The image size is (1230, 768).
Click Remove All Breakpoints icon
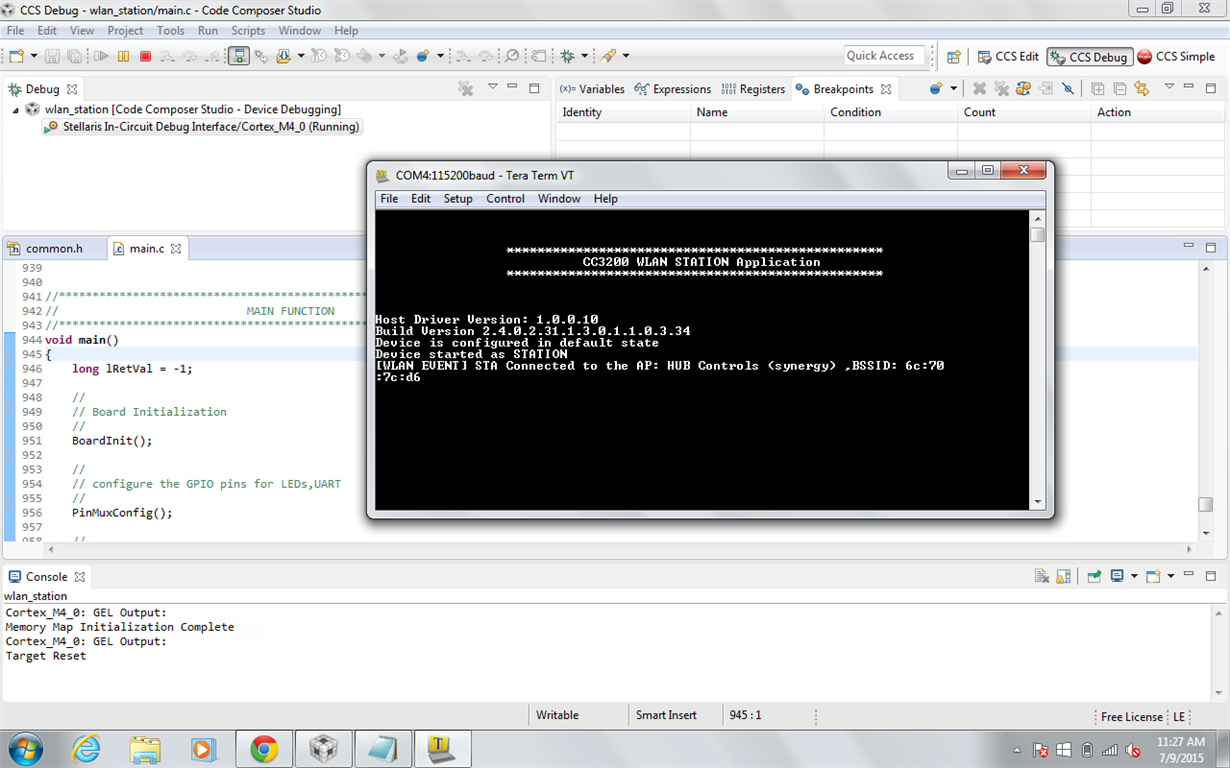click(1001, 89)
